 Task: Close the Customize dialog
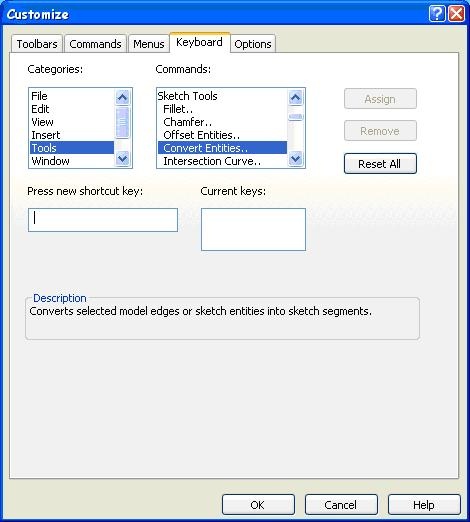[456, 14]
